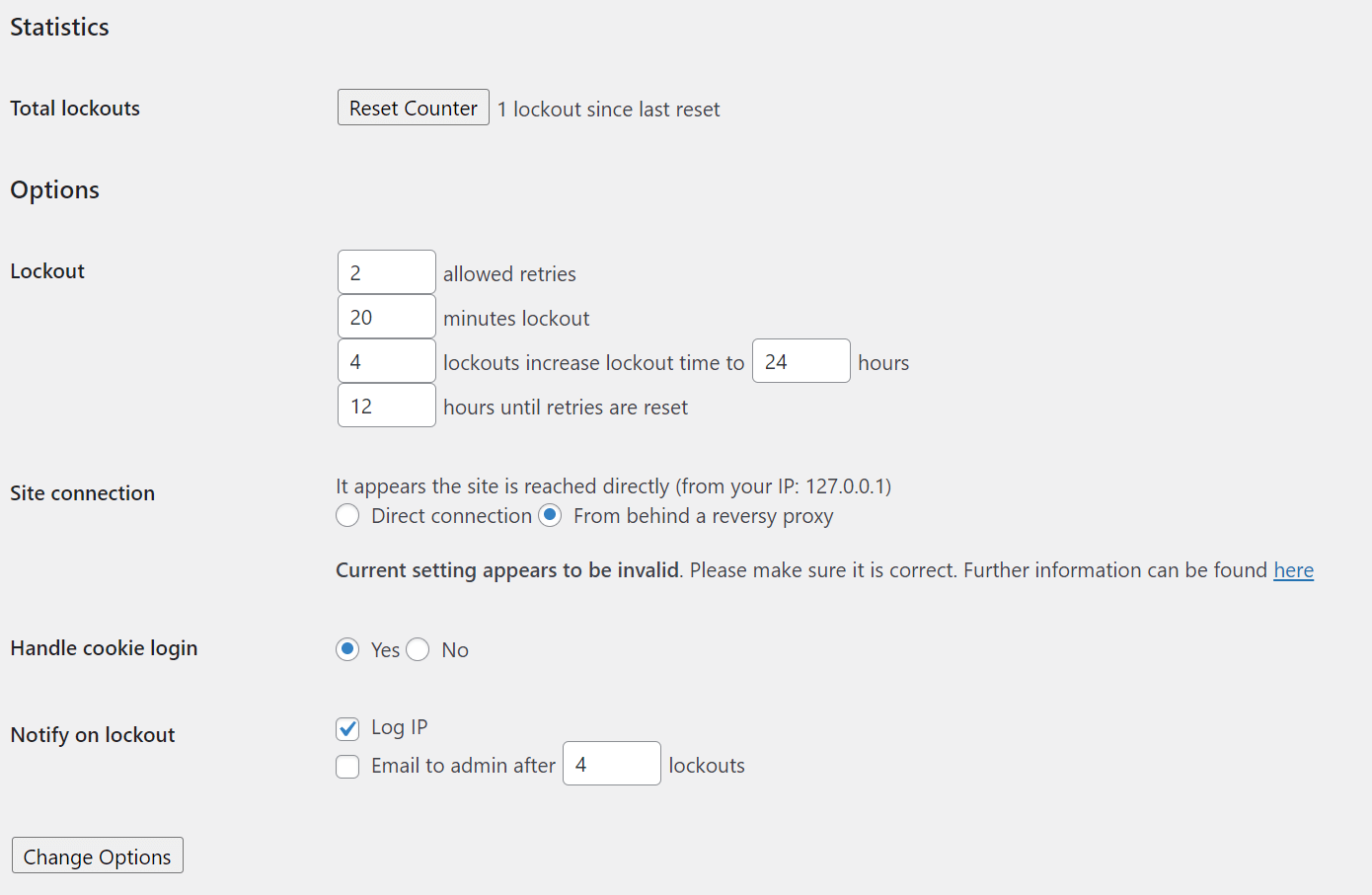Screen dimensions: 1372x895
Task: Click the Statistics section heading
Action: pyautogui.click(x=59, y=27)
